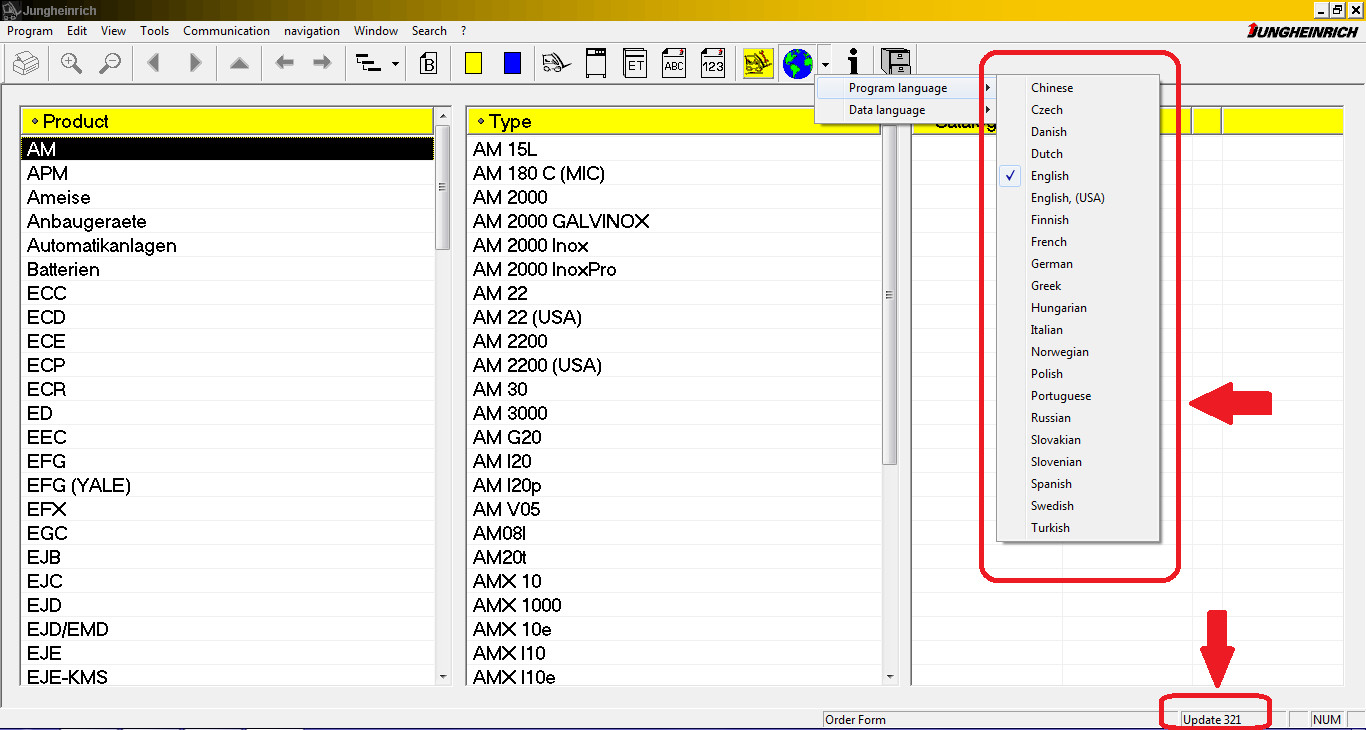Viewport: 1366px width, 730px height.
Task: Select EFG in the Product list
Action: (x=47, y=461)
